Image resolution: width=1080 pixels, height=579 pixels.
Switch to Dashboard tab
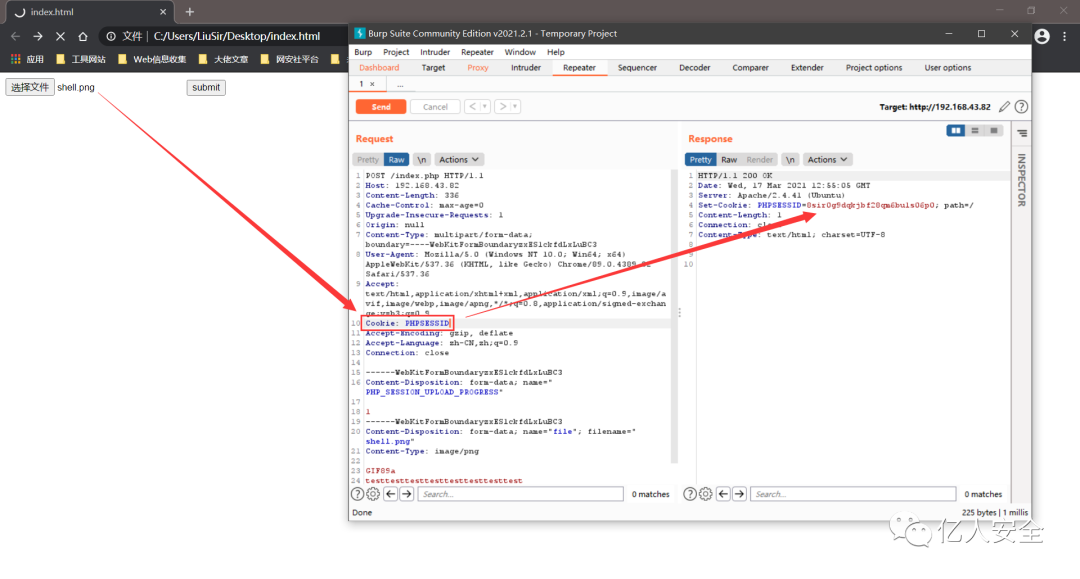(x=379, y=67)
